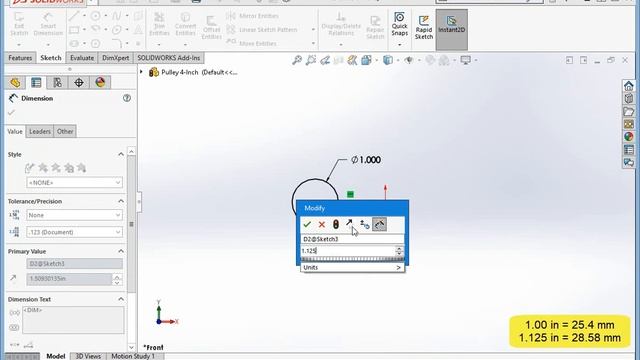
Task: Open FeatureManager design tree tab icon
Action: 15,82
